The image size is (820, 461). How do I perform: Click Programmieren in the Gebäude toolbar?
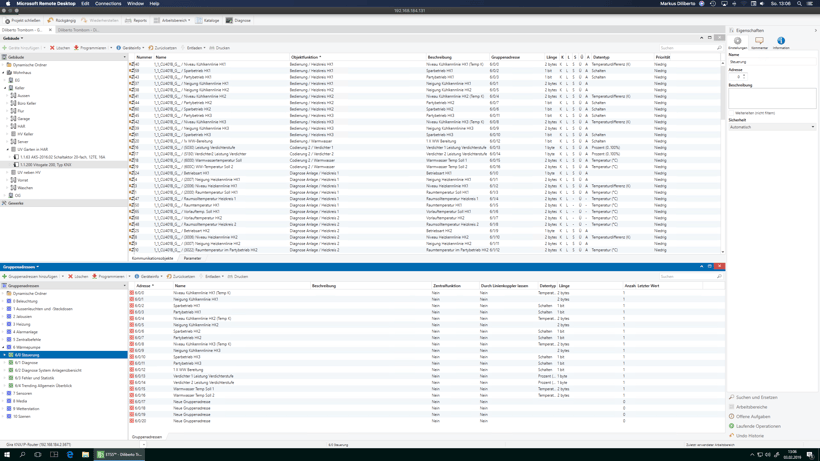(x=92, y=48)
